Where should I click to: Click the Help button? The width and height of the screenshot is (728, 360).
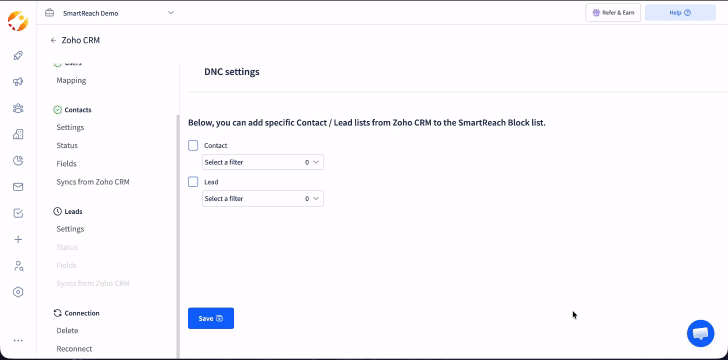pos(680,13)
